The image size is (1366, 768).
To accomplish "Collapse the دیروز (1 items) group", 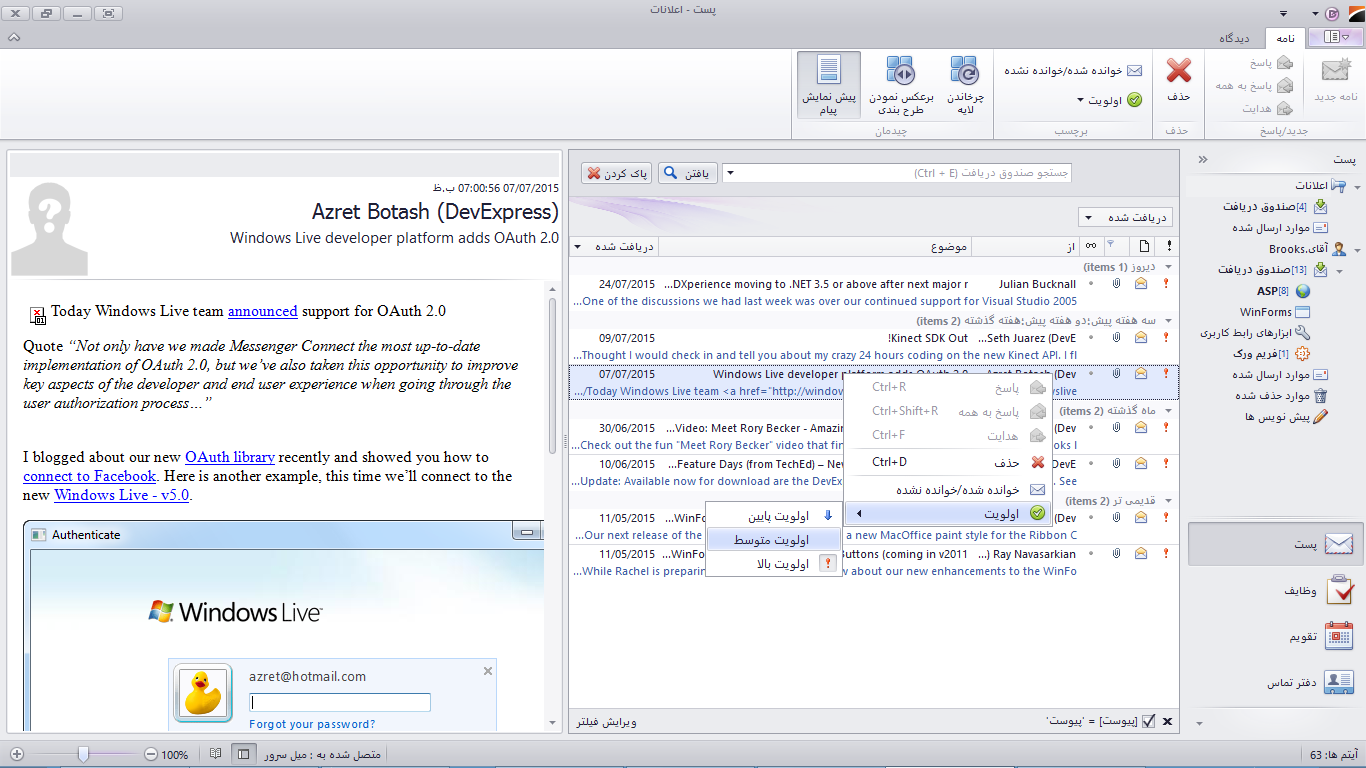I will (1169, 267).
